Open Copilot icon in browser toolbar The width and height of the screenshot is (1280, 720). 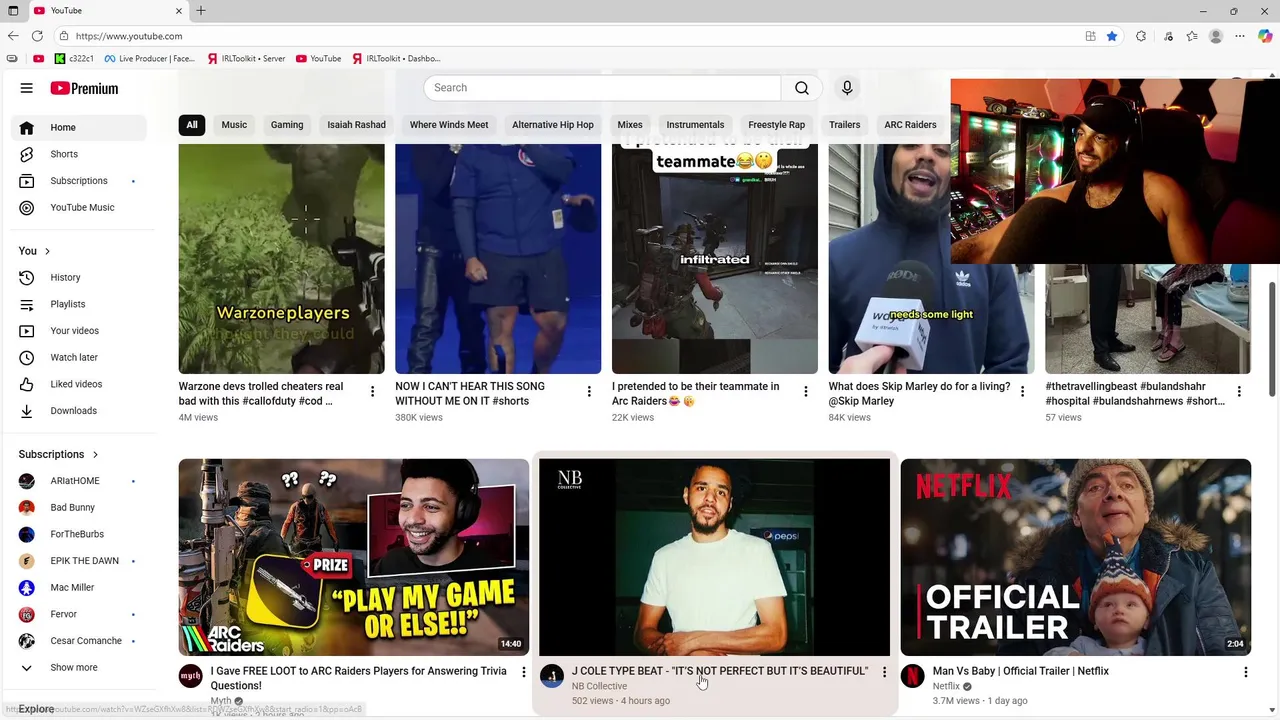coord(1265,36)
